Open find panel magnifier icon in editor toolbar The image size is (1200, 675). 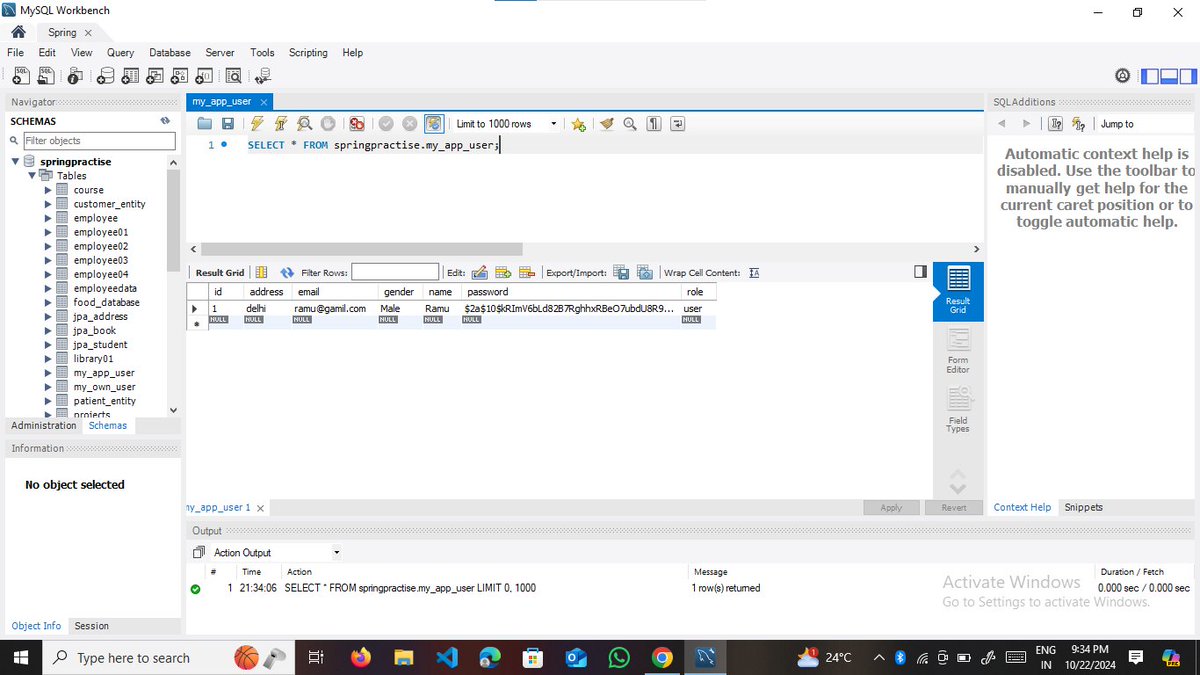click(x=630, y=124)
